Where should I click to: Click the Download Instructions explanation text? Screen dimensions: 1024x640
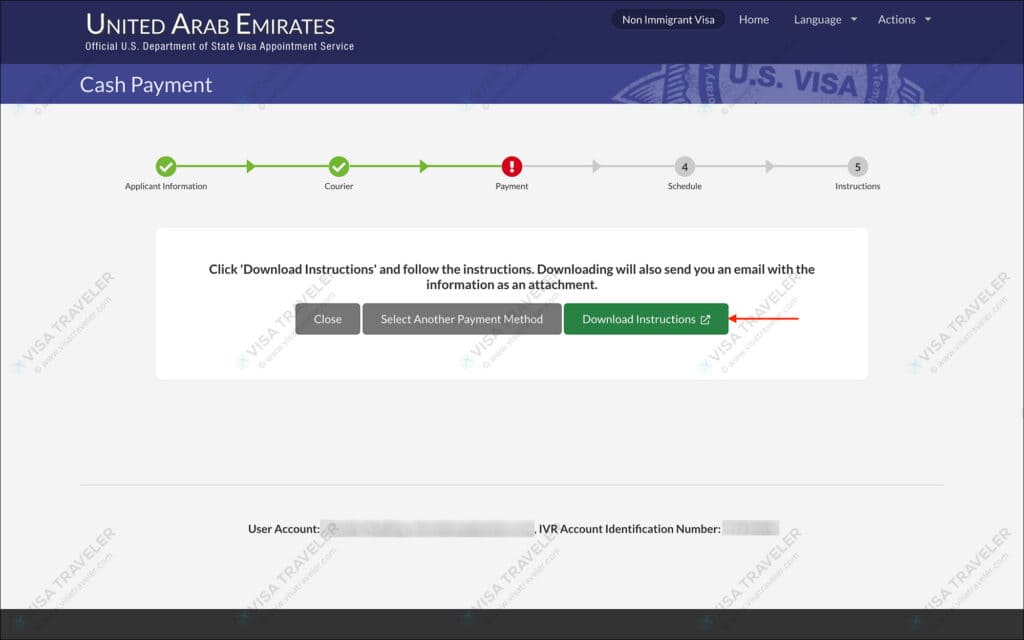point(511,277)
